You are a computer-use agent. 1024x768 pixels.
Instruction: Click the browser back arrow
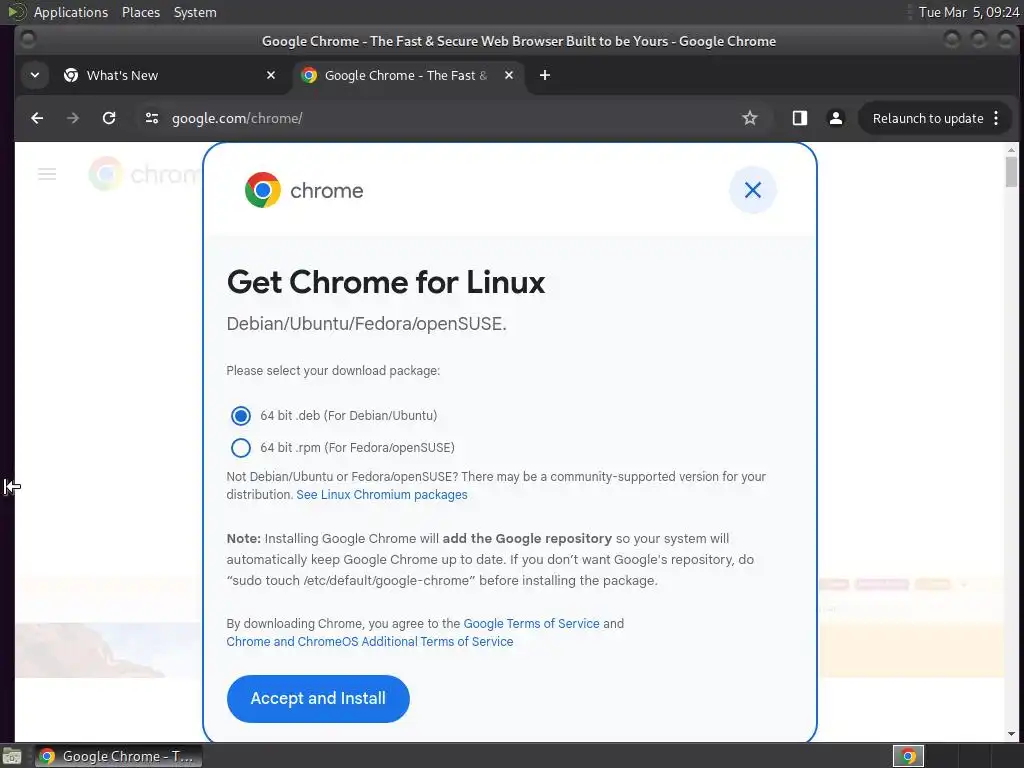coord(37,118)
